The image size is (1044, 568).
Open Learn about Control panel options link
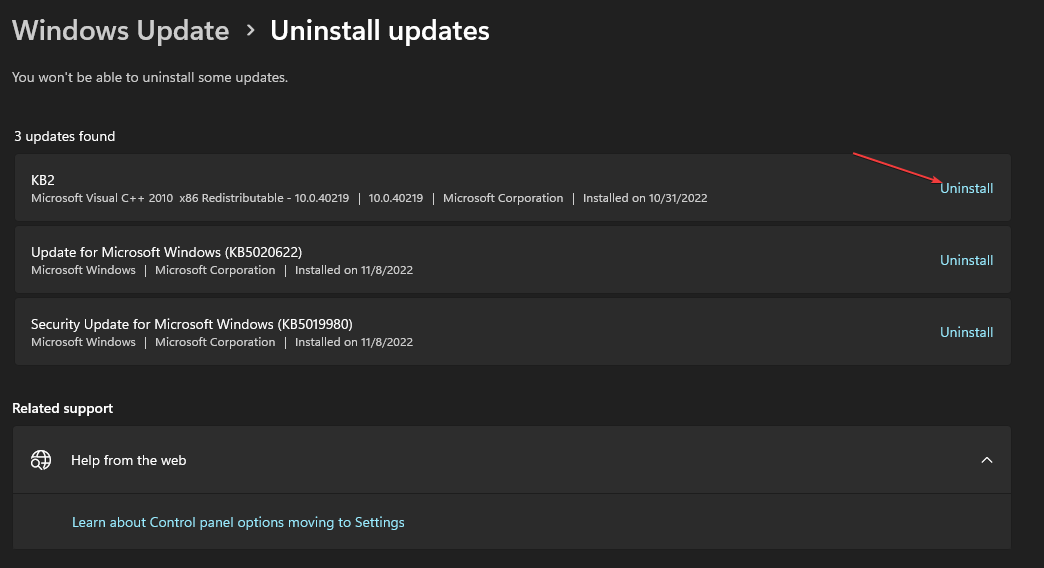tap(238, 522)
